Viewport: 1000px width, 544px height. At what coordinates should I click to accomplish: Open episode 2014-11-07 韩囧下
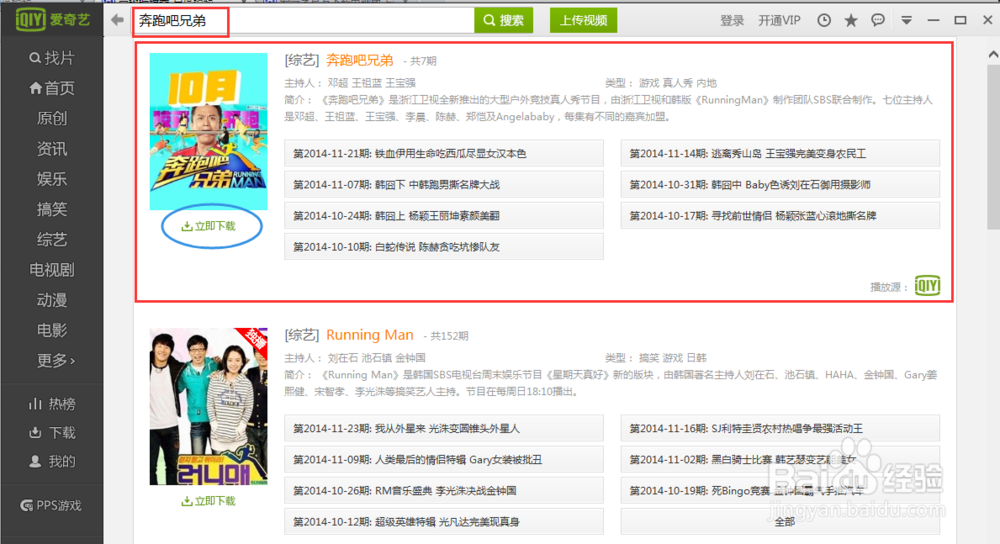[x=444, y=185]
